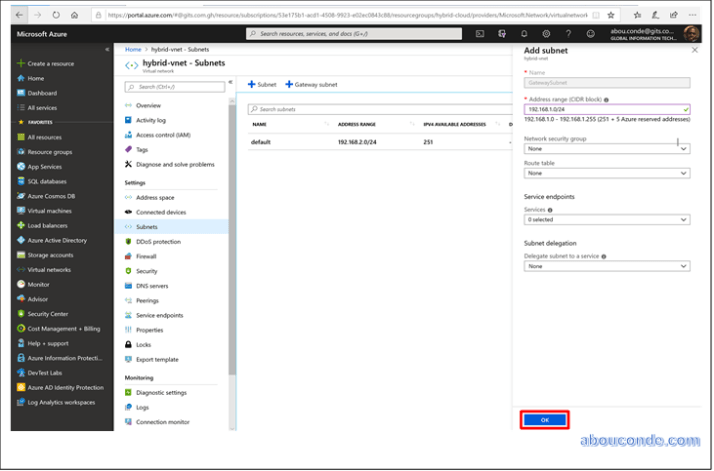Expand the Network security group dropdown

(x=607, y=148)
